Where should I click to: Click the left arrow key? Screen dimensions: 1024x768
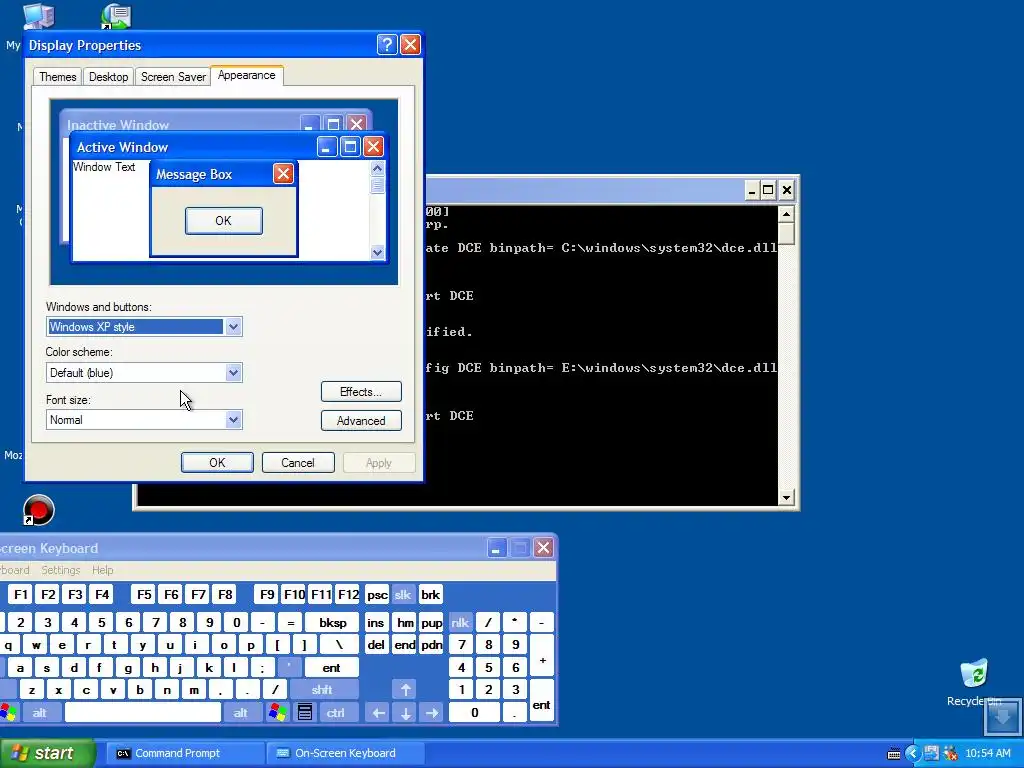378,712
